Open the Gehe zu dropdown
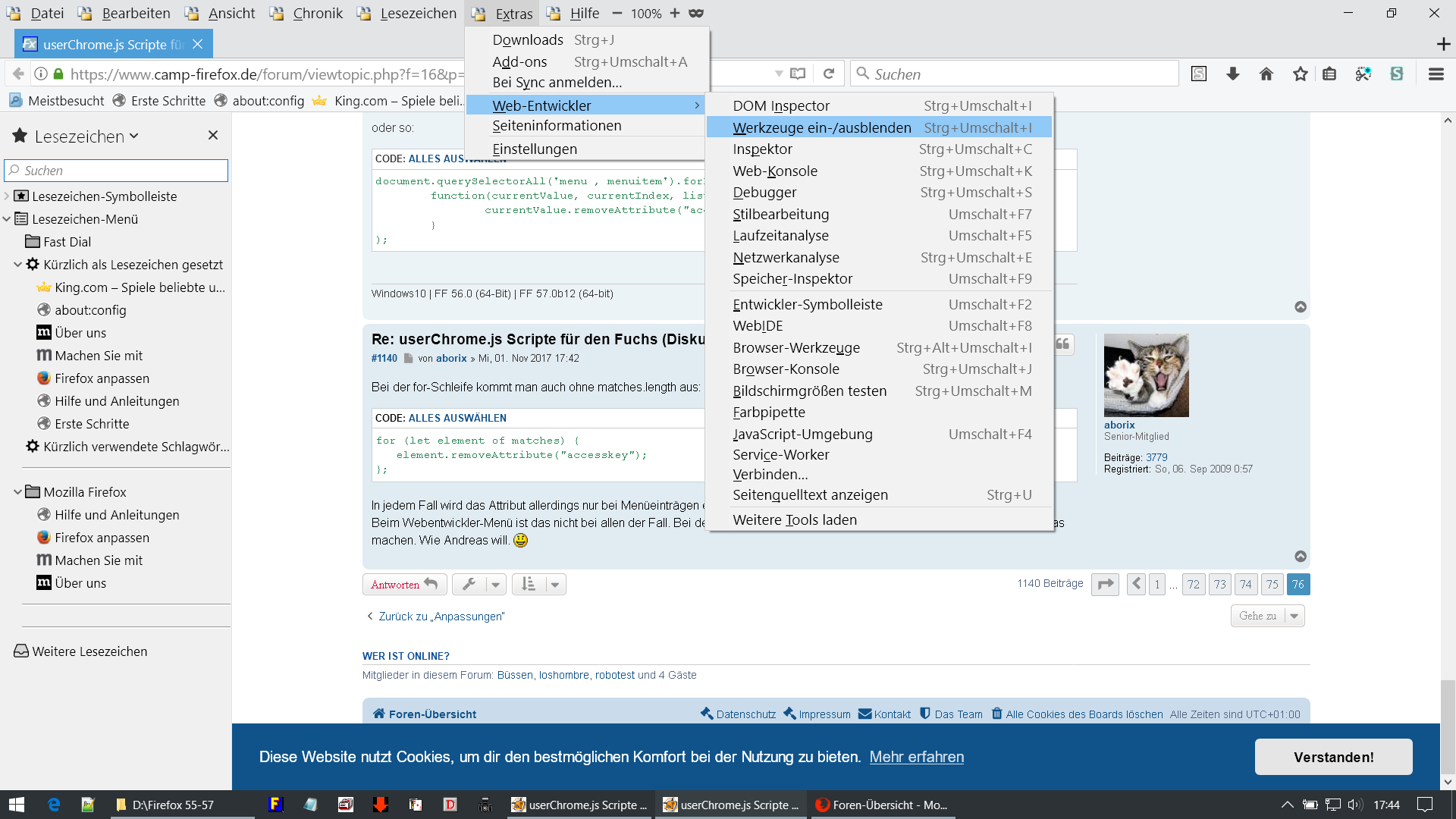 click(1267, 616)
